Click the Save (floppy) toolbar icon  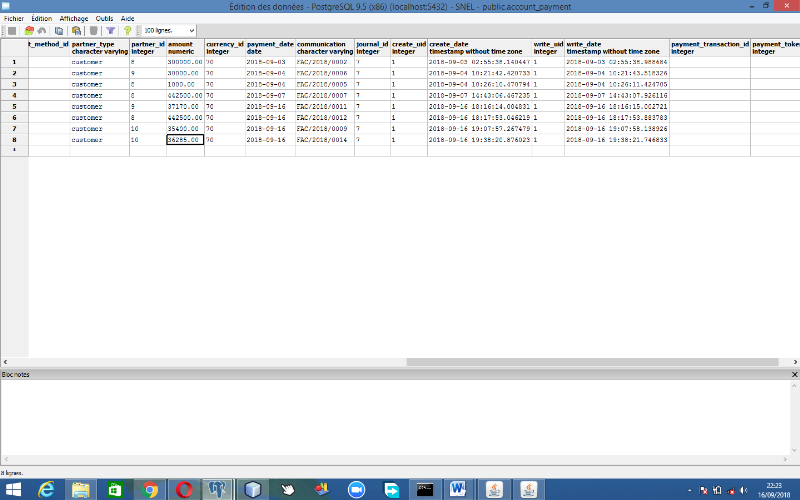(12, 31)
